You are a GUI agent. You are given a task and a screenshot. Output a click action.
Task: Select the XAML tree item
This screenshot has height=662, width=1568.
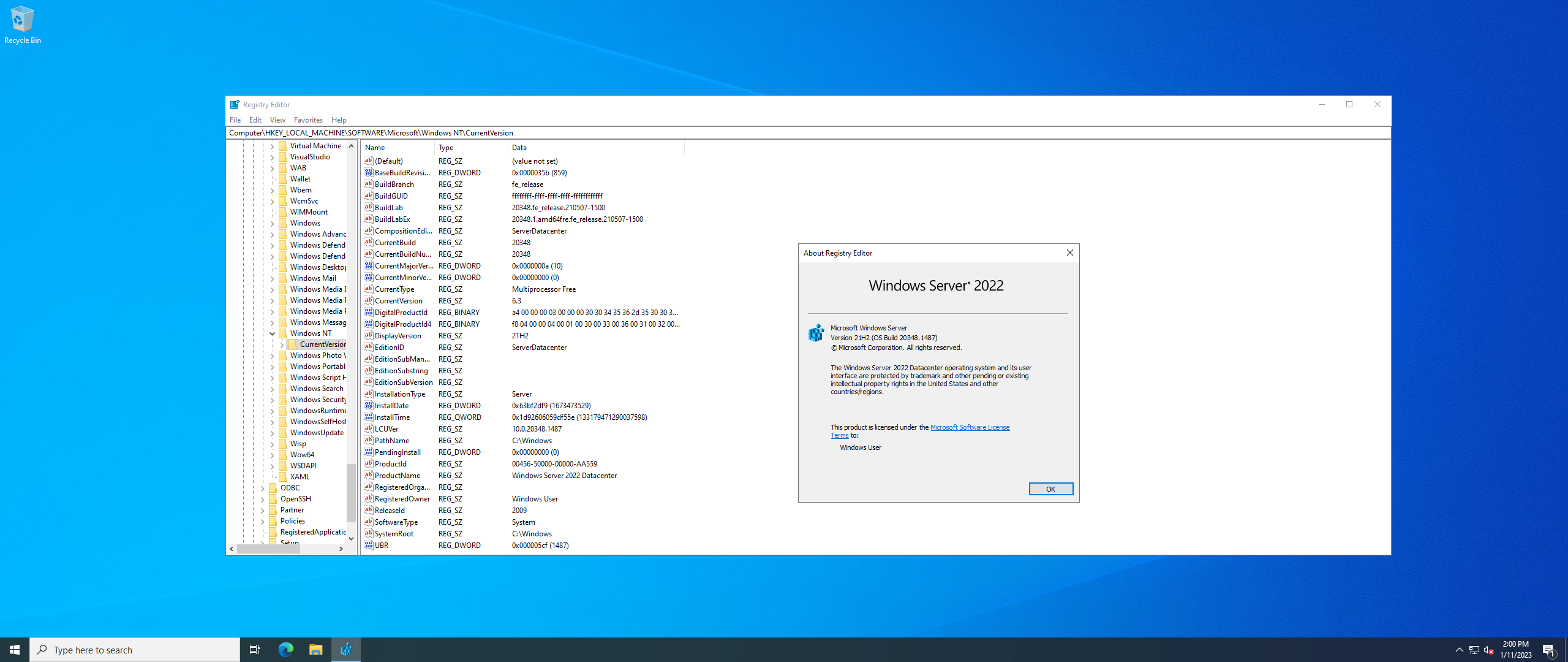coord(300,477)
